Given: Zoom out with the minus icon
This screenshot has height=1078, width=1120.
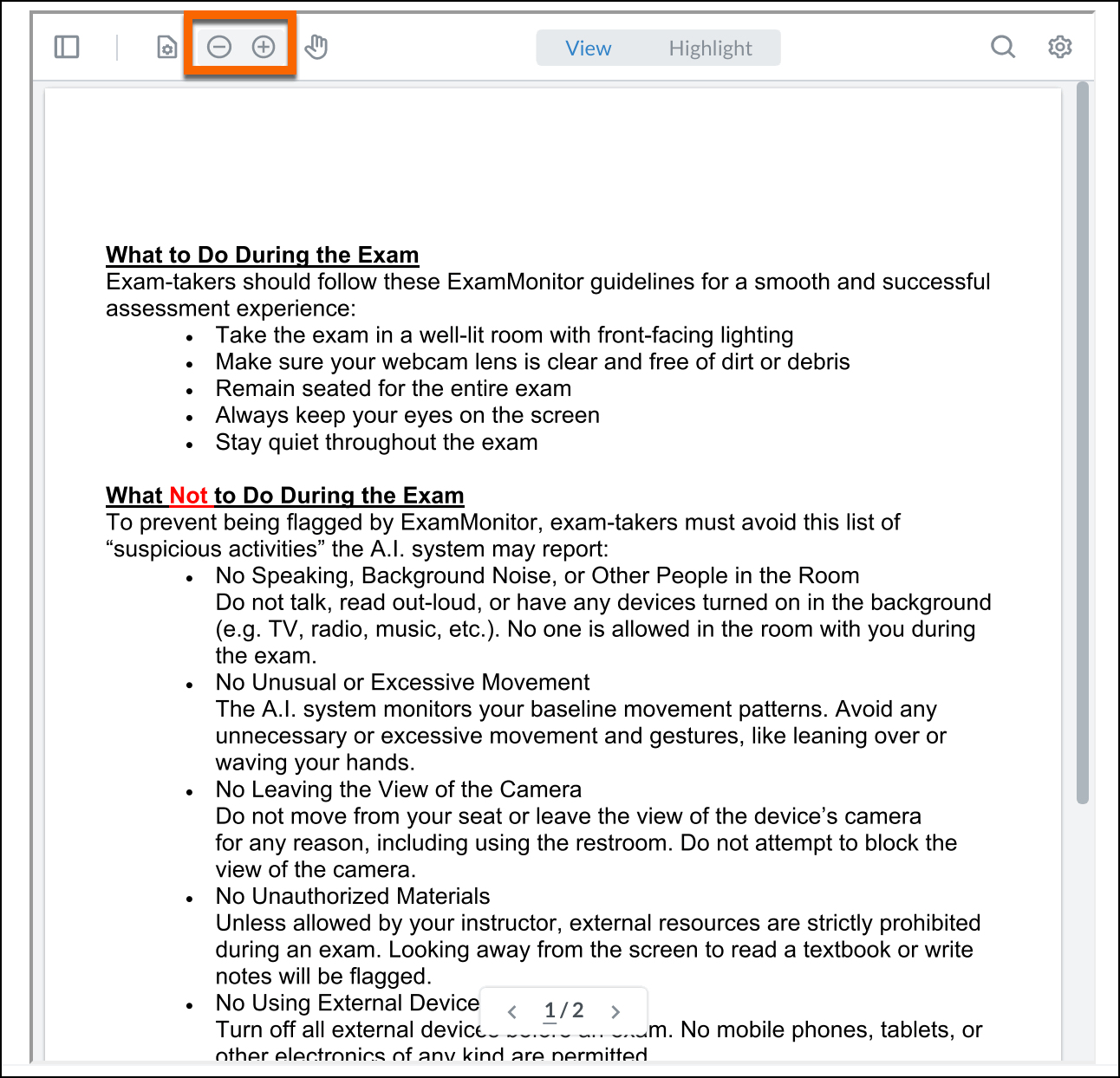Looking at the screenshot, I should (219, 47).
